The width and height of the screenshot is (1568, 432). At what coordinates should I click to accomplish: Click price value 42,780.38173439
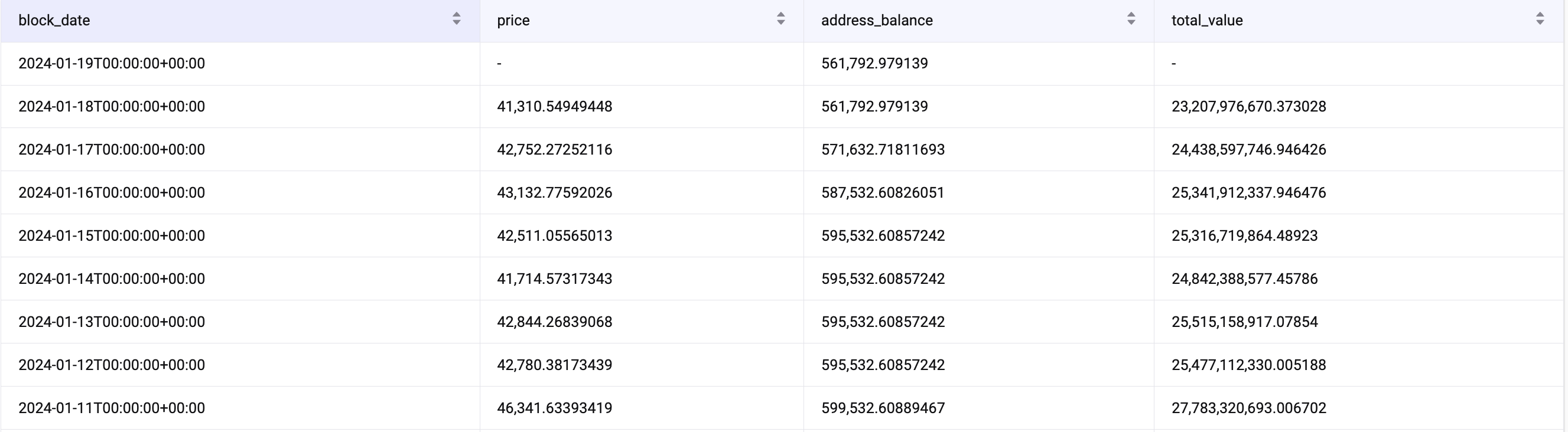pyautogui.click(x=555, y=365)
